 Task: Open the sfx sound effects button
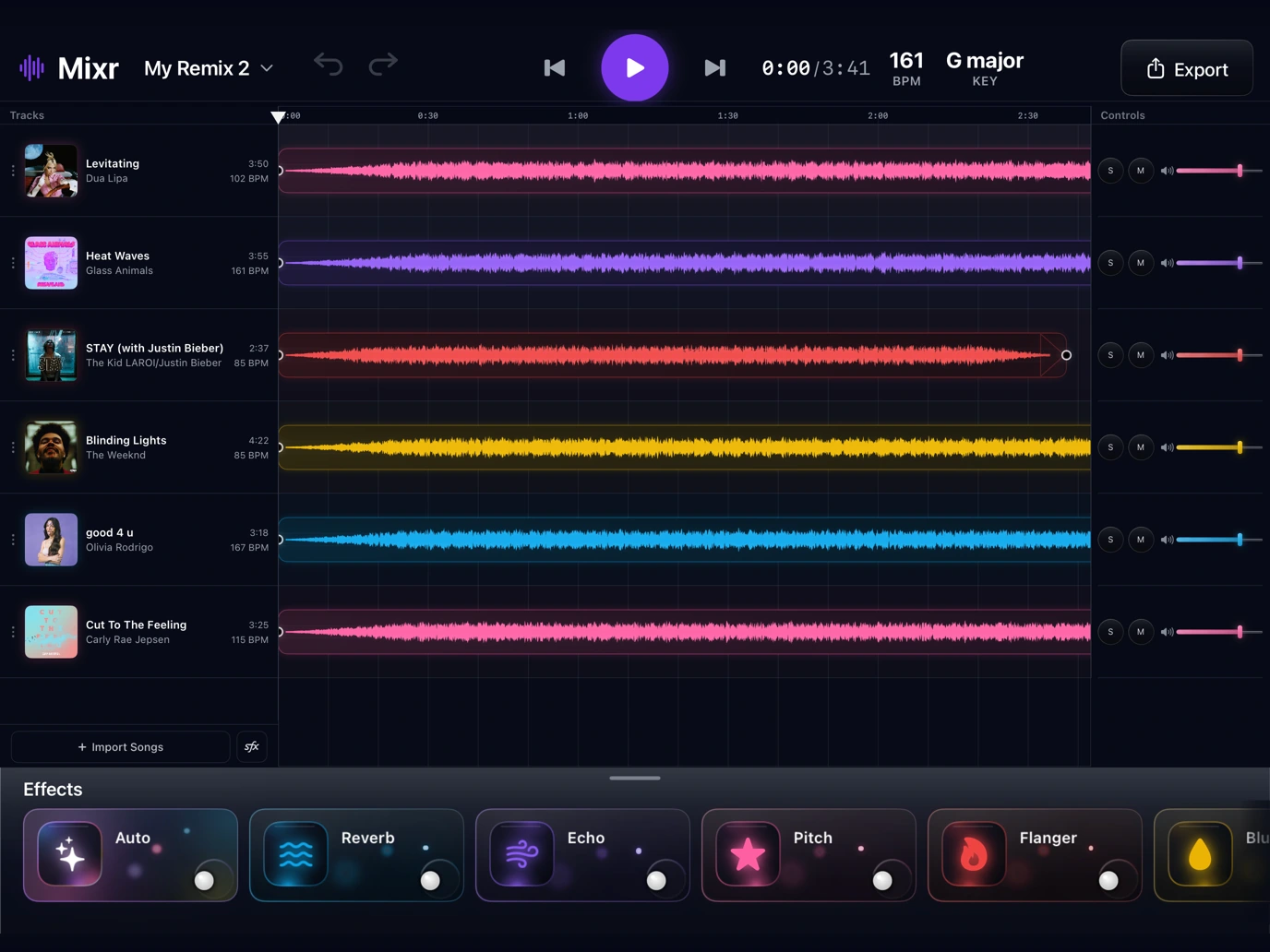coord(252,747)
